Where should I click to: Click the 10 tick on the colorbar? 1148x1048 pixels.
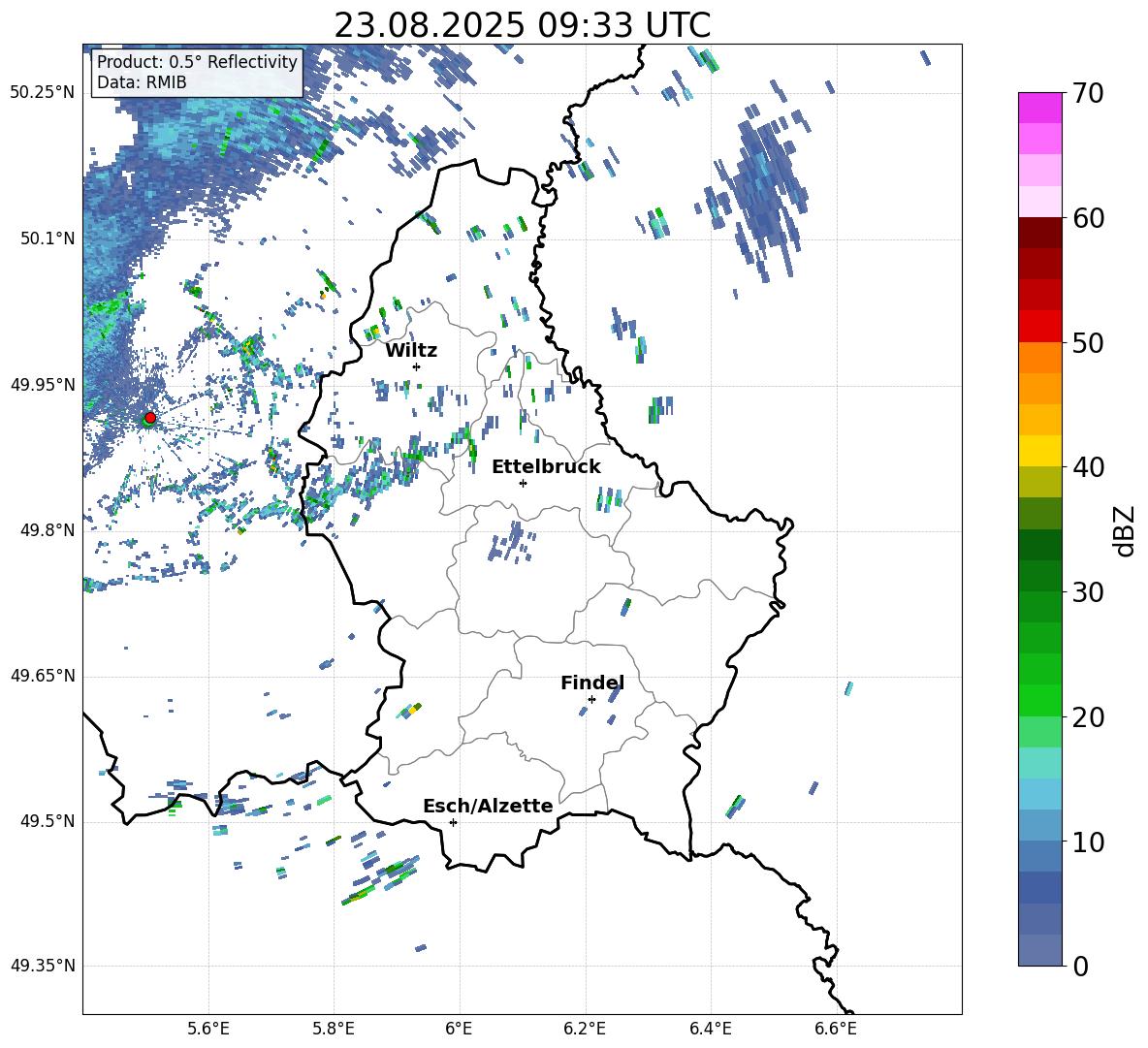pos(1089,842)
